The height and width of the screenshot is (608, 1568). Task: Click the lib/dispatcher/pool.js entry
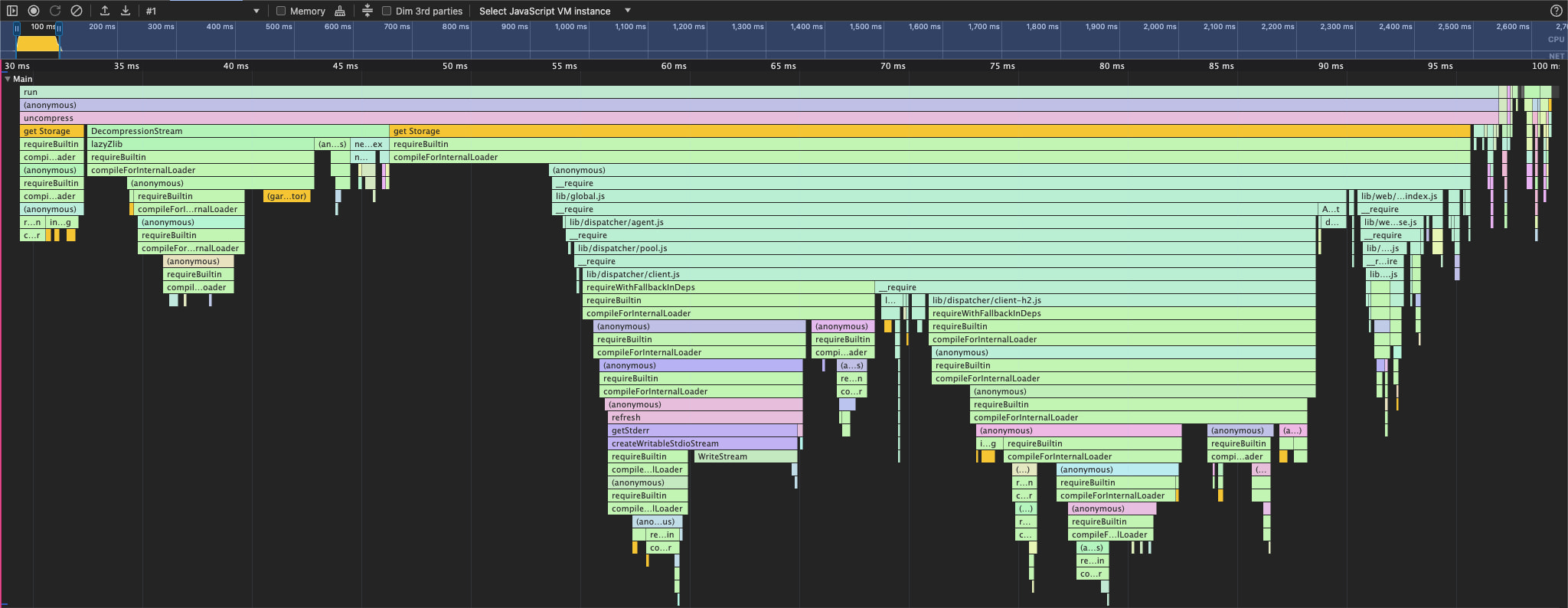point(945,248)
